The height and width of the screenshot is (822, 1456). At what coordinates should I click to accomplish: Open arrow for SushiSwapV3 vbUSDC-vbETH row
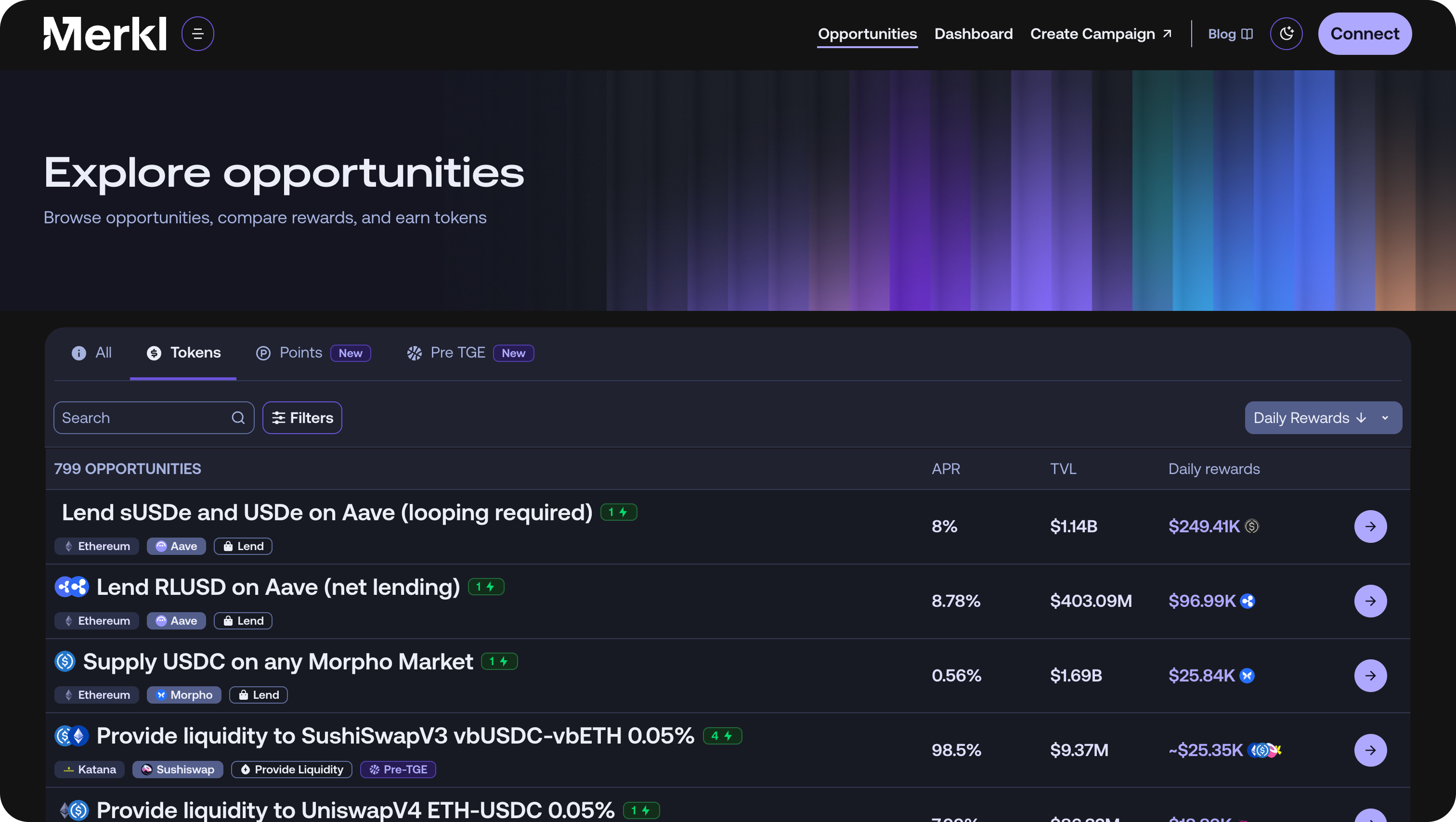tap(1370, 750)
